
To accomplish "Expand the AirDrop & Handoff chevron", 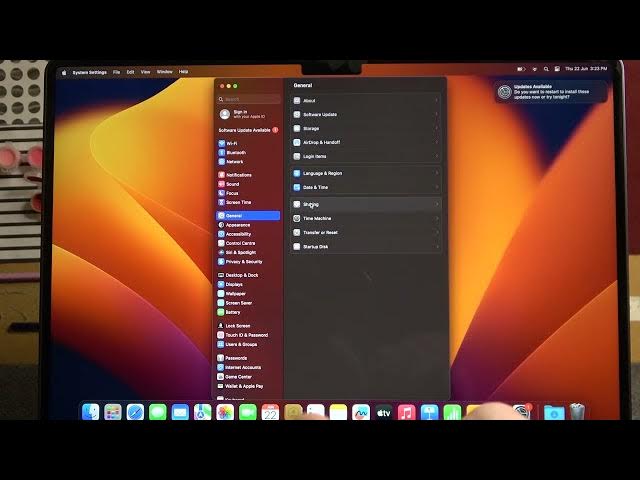I will pyautogui.click(x=436, y=142).
